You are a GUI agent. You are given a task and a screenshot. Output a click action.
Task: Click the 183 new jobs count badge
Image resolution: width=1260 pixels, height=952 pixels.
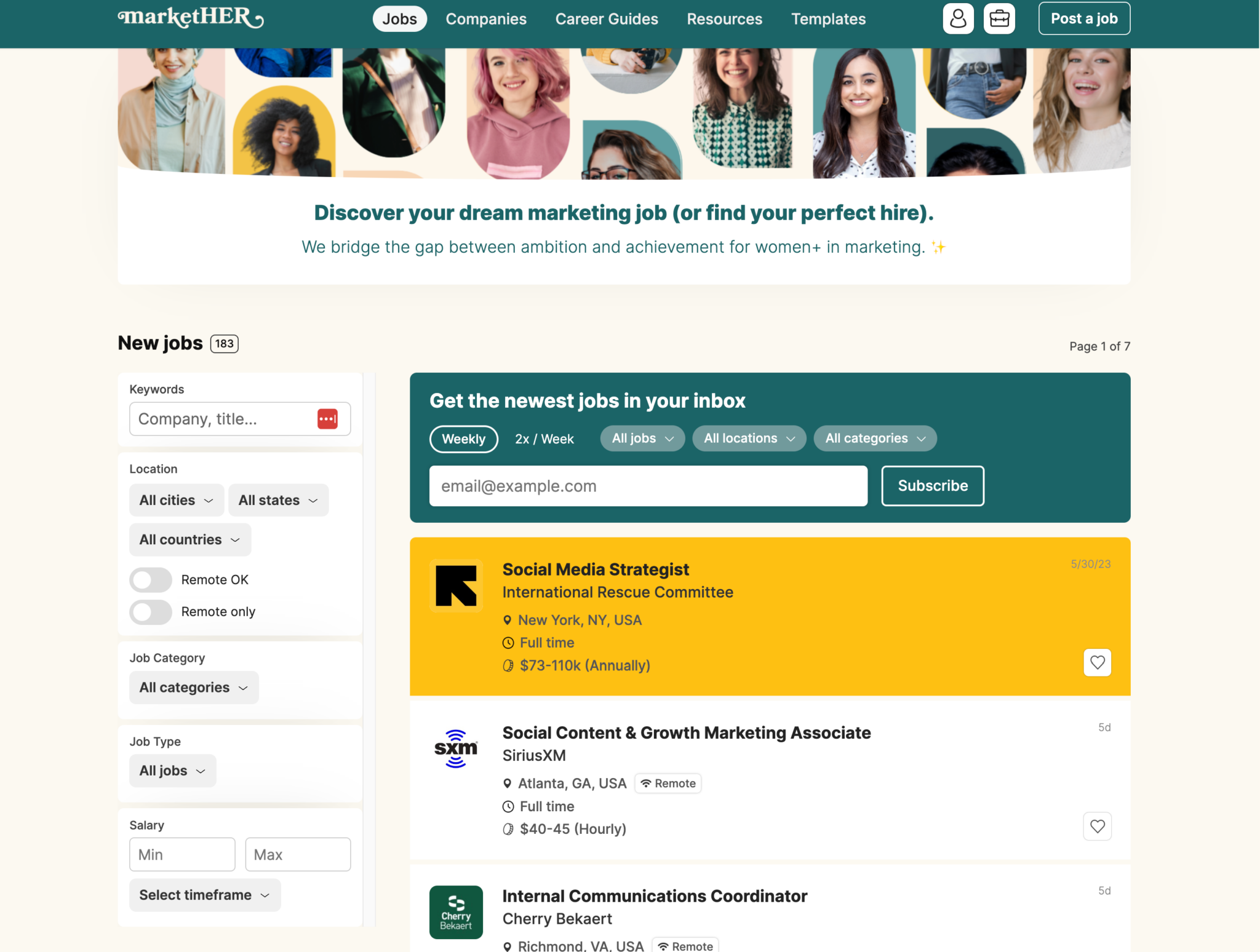(x=224, y=343)
